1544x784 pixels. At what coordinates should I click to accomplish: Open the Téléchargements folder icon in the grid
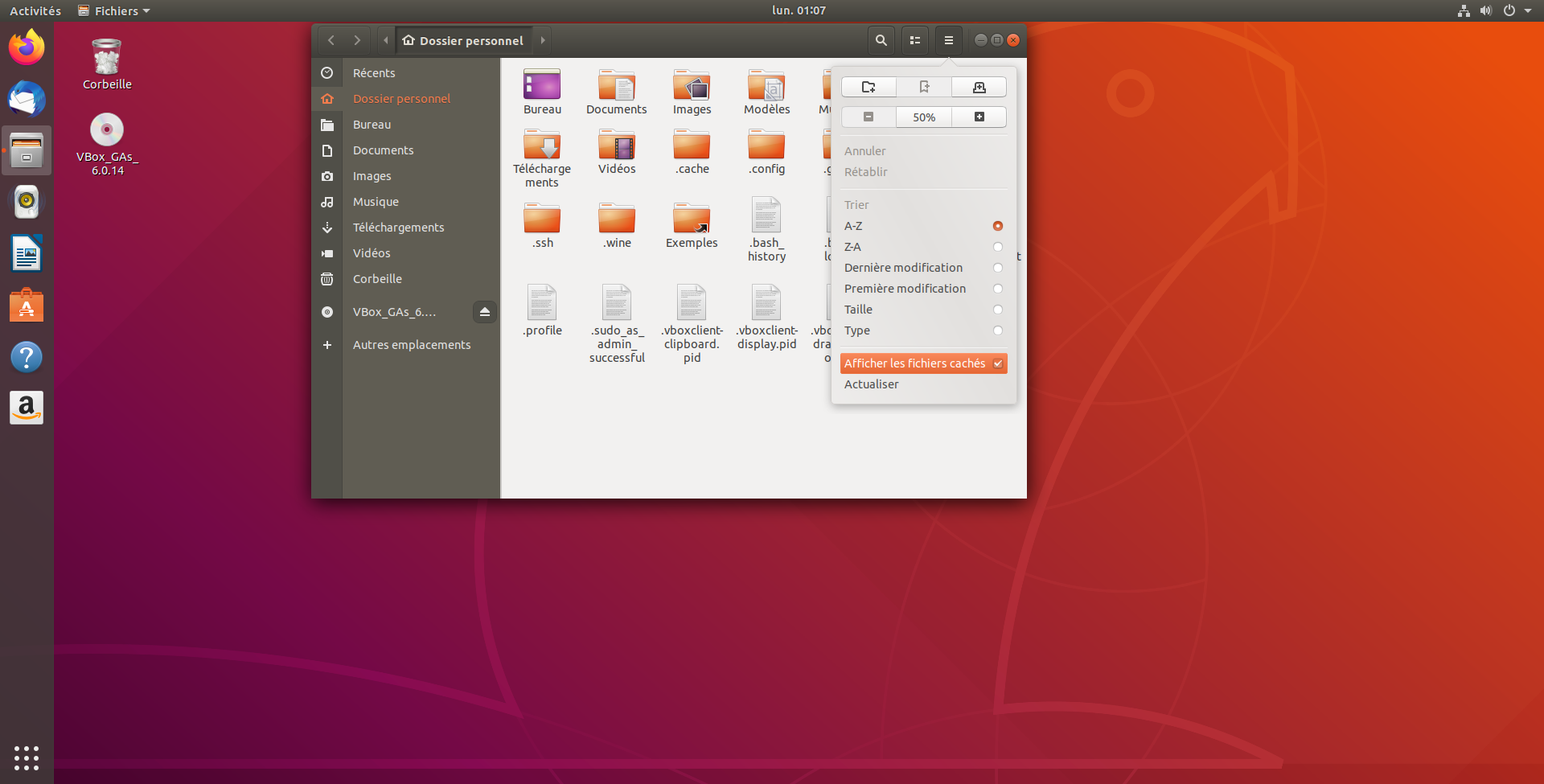(542, 145)
